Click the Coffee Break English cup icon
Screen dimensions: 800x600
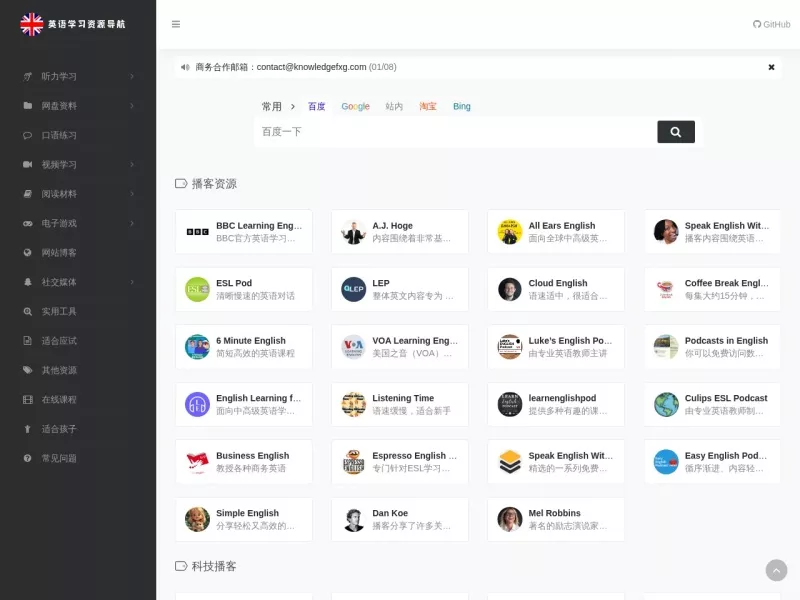click(666, 289)
